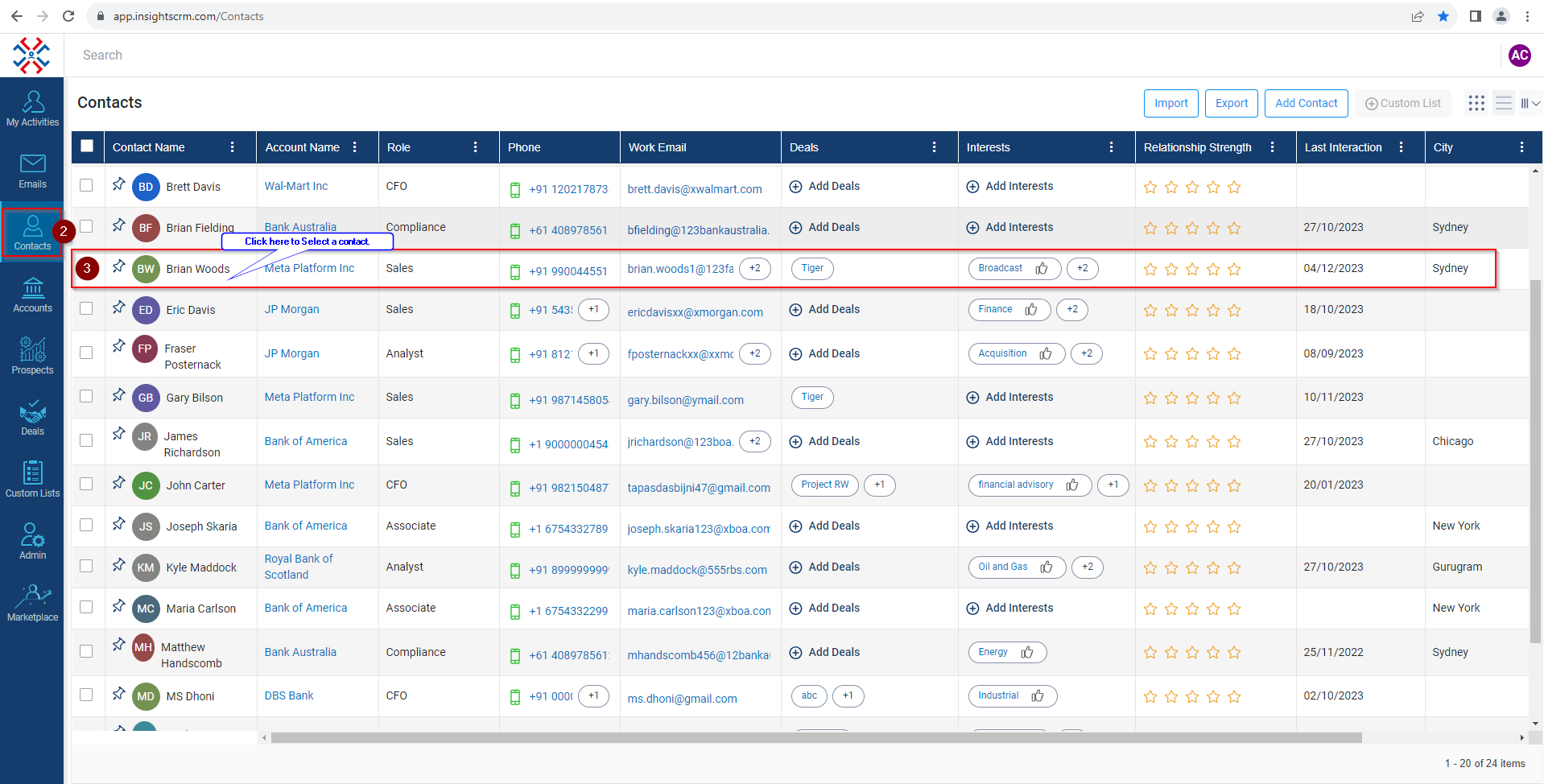Open Account Name column menu
This screenshot has height=784, width=1544.
[355, 147]
